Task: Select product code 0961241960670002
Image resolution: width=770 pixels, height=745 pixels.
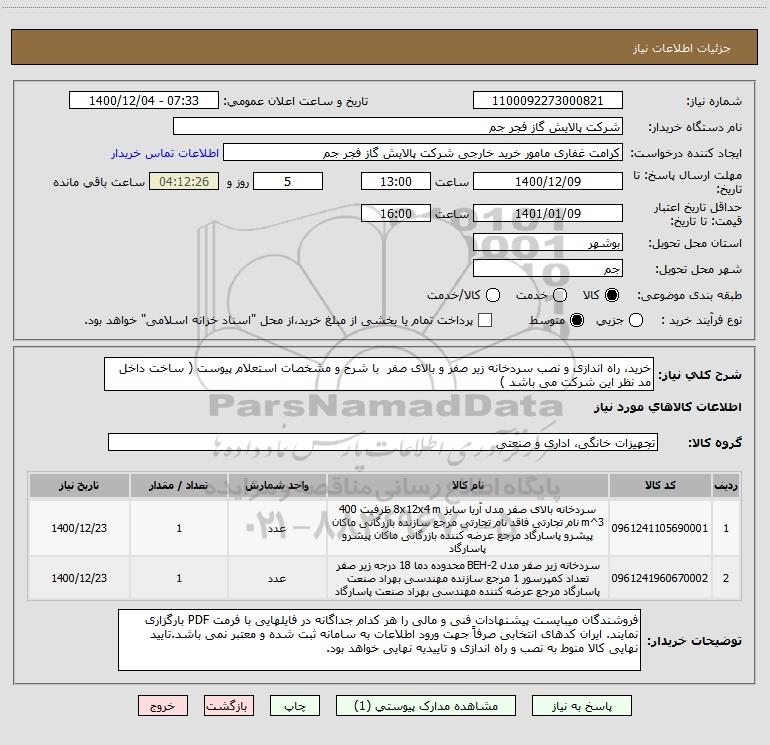Action: [660, 578]
